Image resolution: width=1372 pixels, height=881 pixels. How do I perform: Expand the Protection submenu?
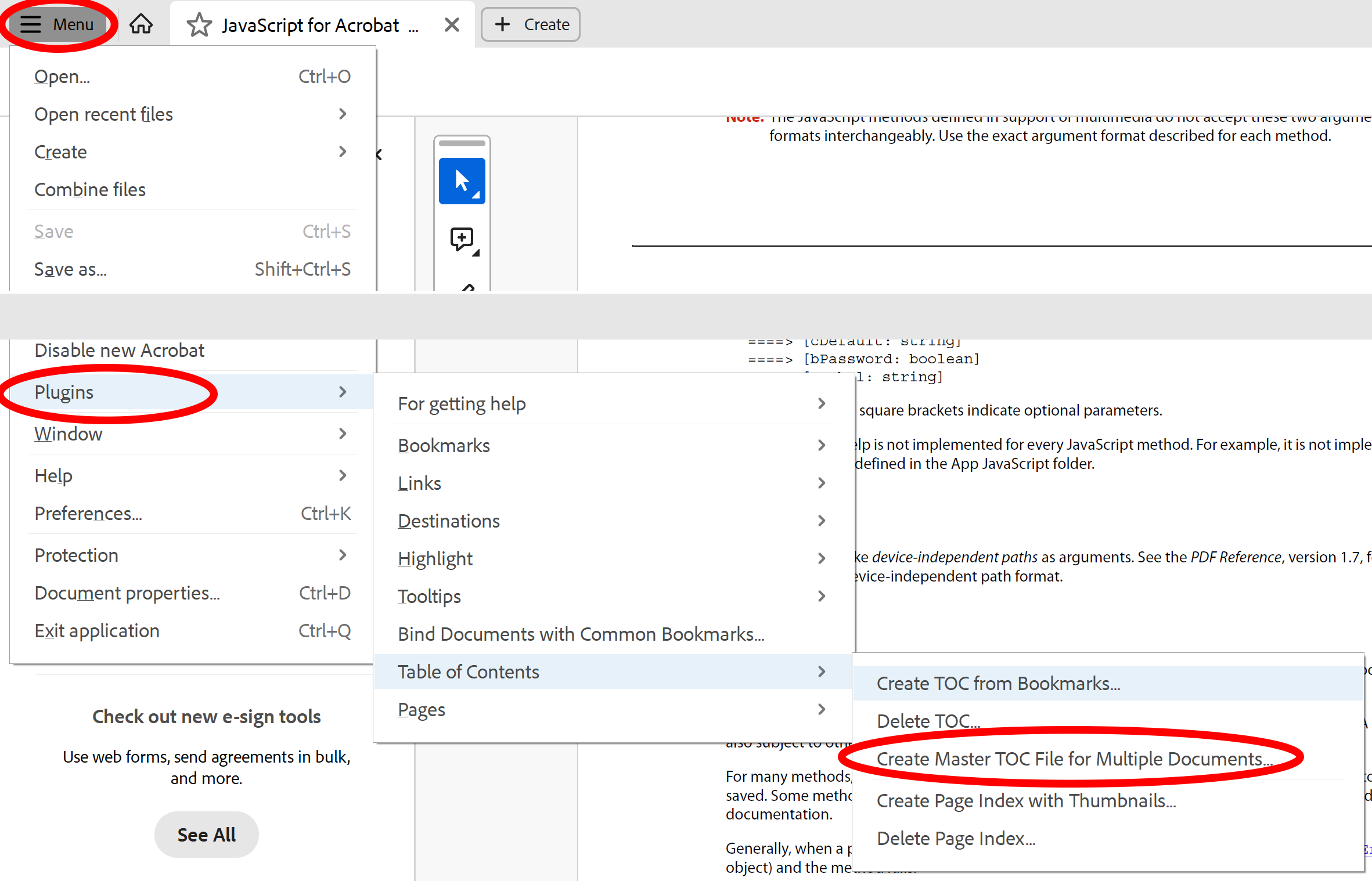192,555
